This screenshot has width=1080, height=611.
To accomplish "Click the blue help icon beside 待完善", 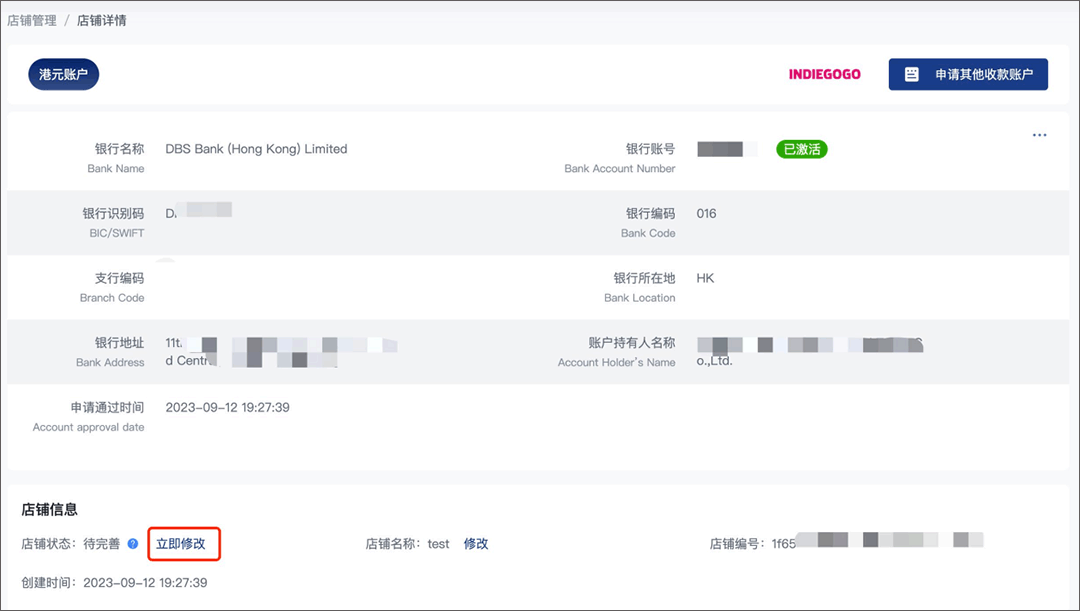I will pyautogui.click(x=133, y=543).
